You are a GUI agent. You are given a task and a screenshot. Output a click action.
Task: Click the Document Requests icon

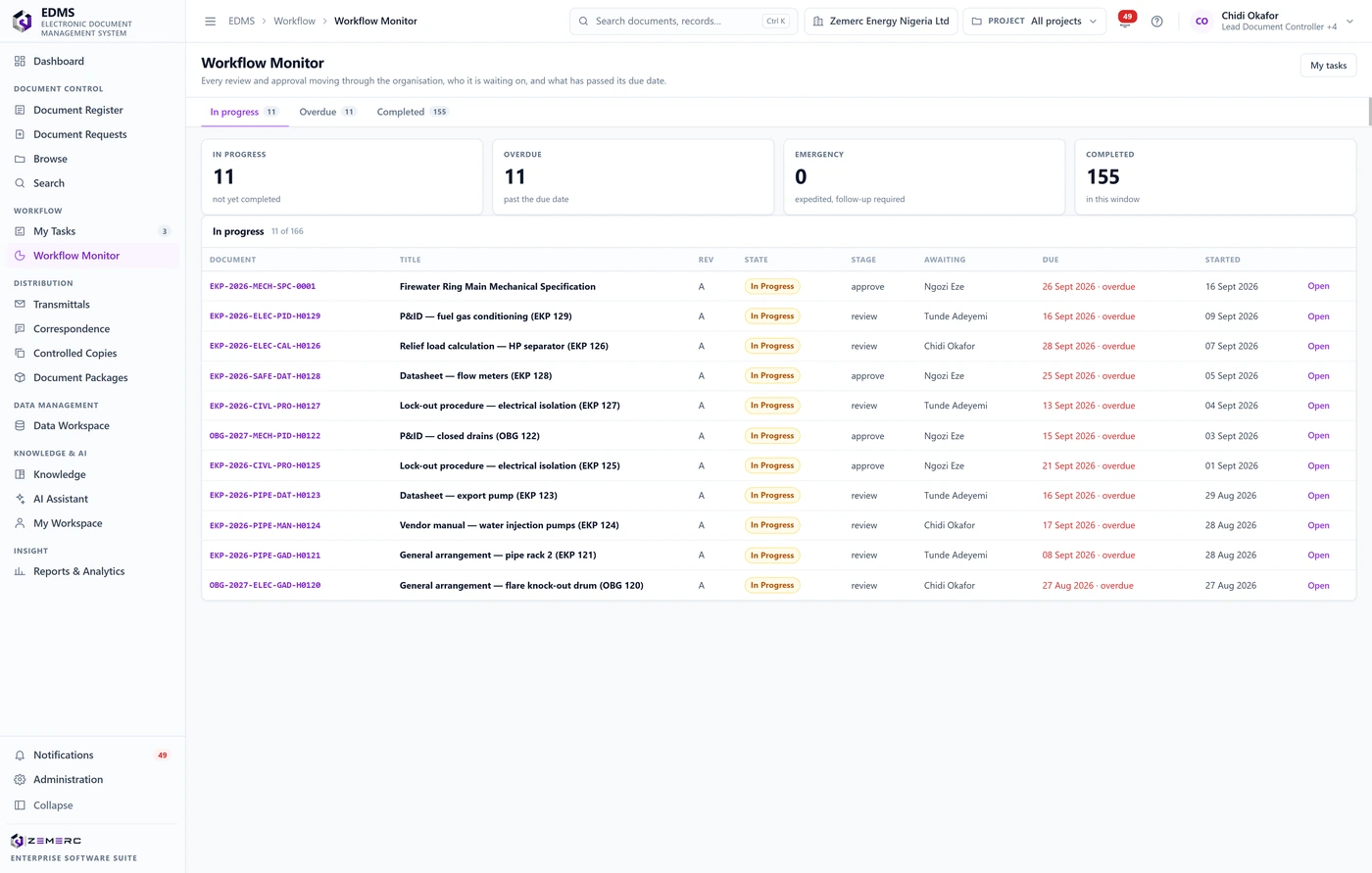pyautogui.click(x=20, y=134)
